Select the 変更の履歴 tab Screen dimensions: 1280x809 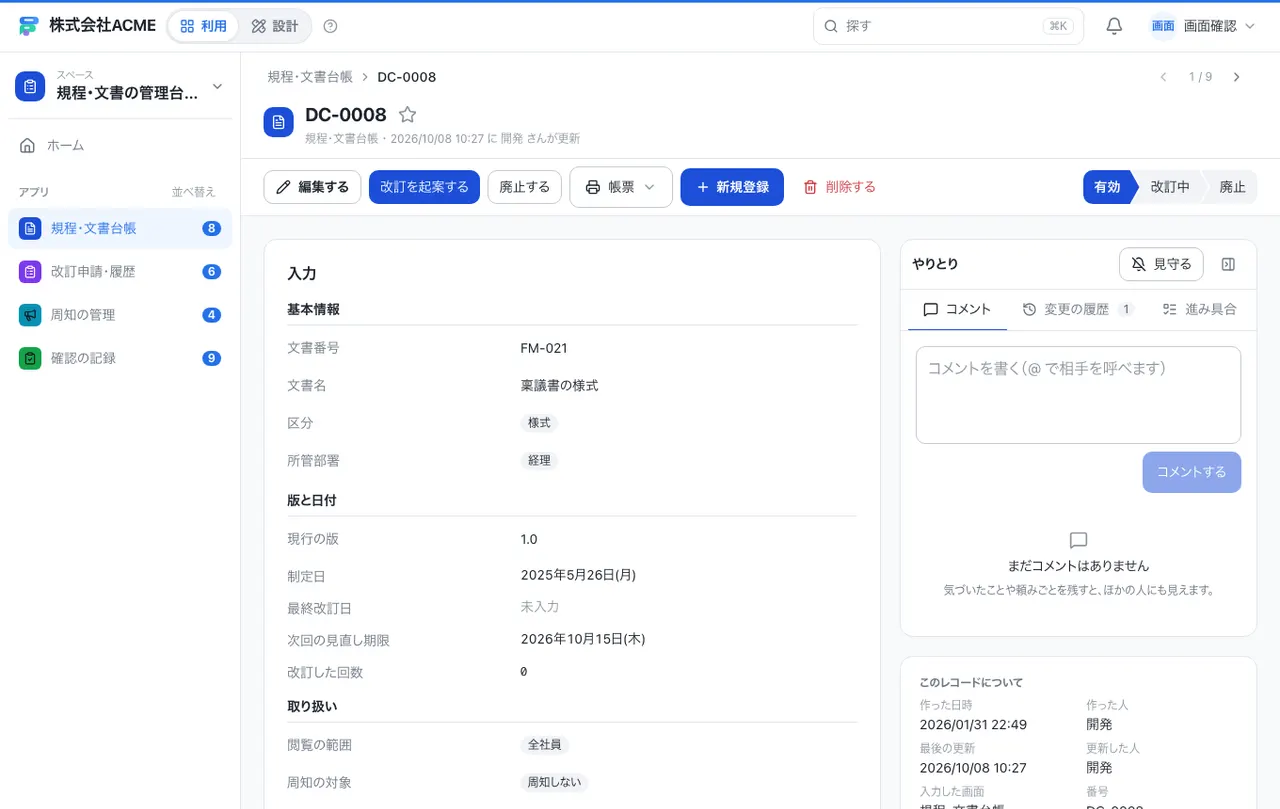[1078, 309]
